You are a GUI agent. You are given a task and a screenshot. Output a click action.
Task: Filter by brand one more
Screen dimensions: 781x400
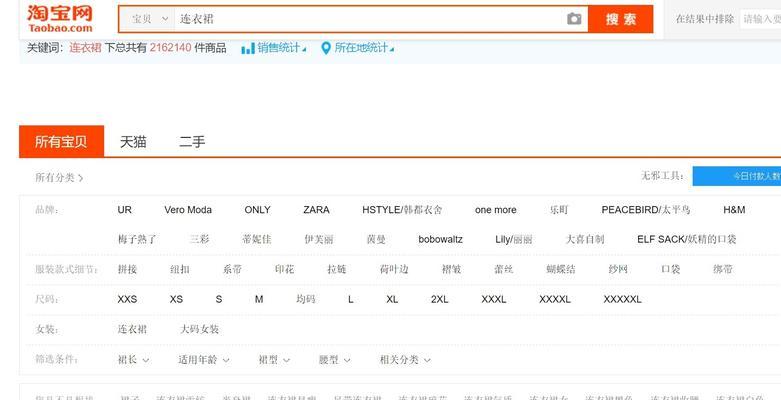(x=496, y=210)
